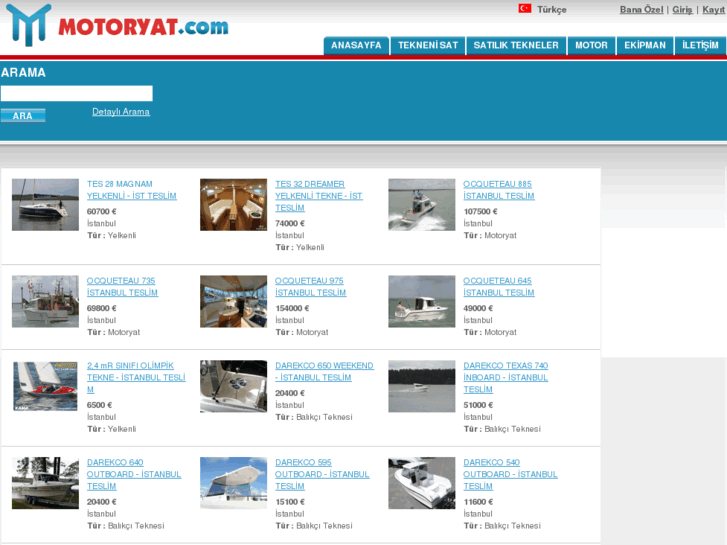This screenshot has height=545, width=727.
Task: Click the Kayıt register link
Action: click(x=713, y=9)
